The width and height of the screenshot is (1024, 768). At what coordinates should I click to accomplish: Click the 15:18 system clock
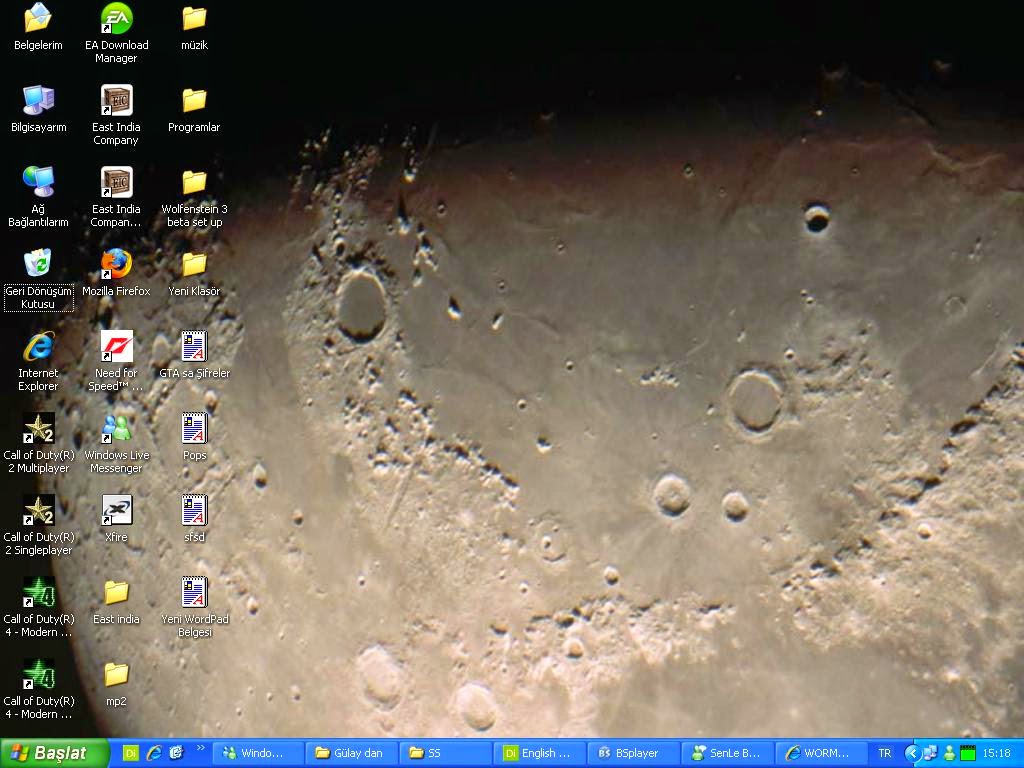coord(997,753)
